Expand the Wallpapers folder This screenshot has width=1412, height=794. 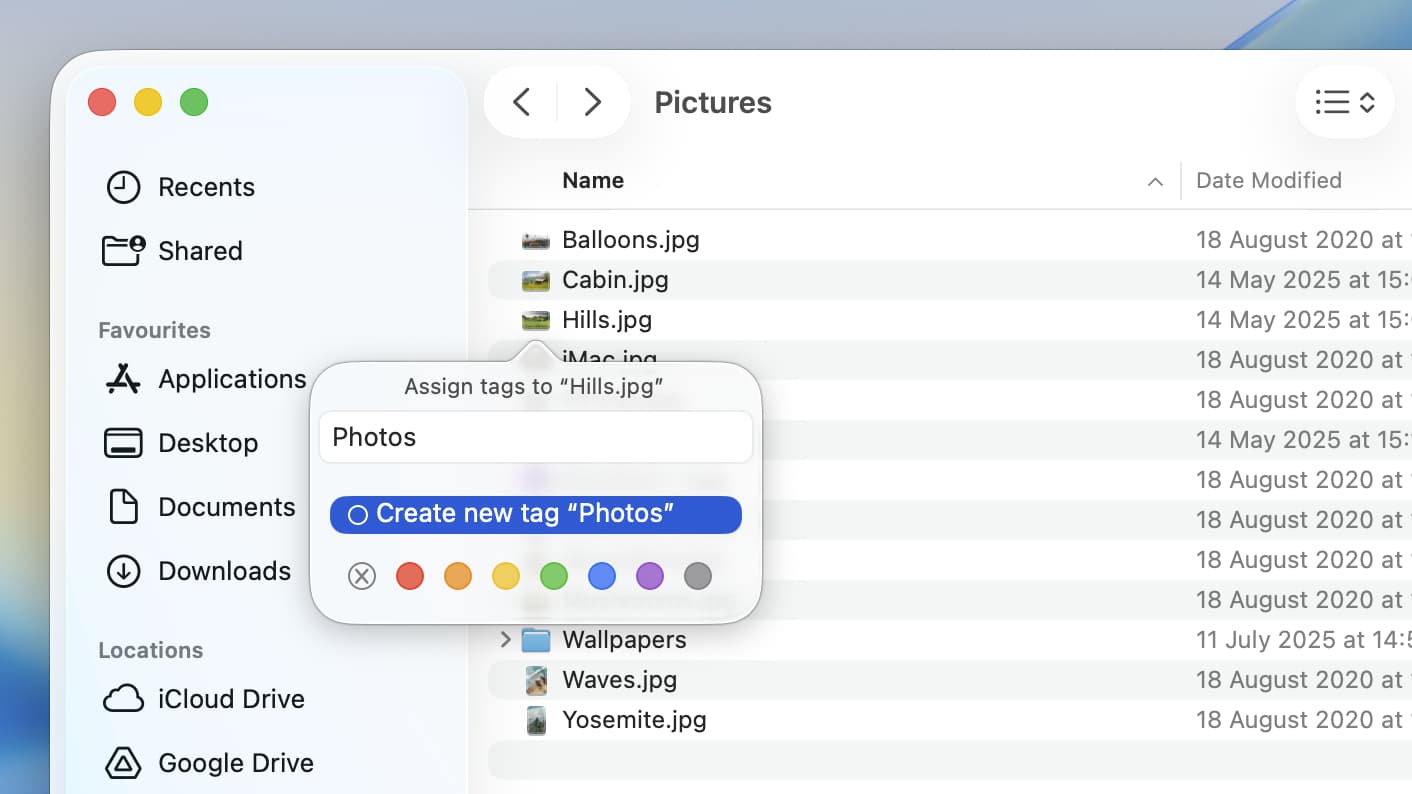tap(504, 640)
